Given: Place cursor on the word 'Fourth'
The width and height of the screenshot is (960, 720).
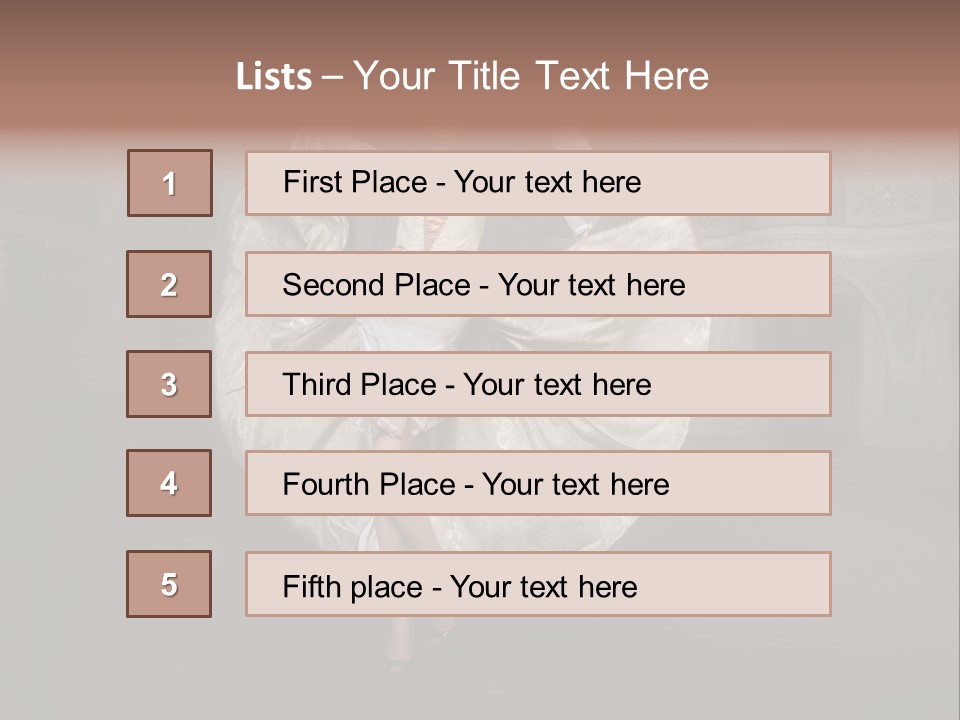Looking at the screenshot, I should tap(322, 485).
